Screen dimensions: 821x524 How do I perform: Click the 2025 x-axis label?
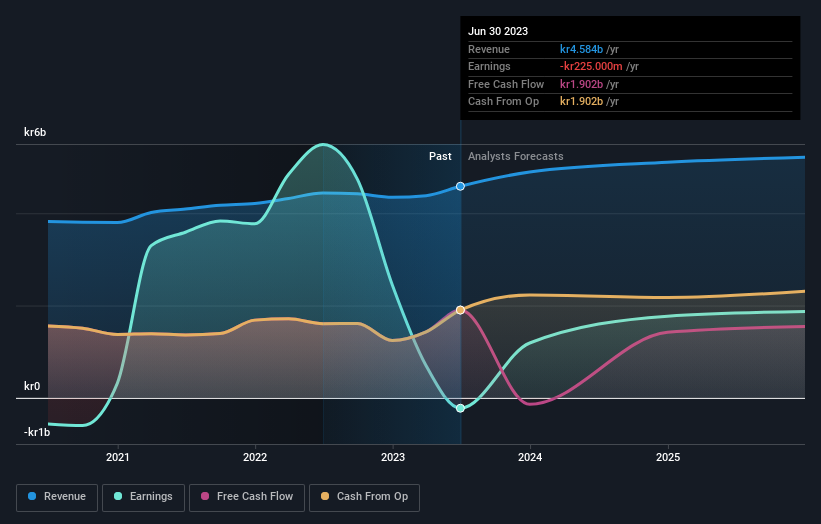click(668, 457)
